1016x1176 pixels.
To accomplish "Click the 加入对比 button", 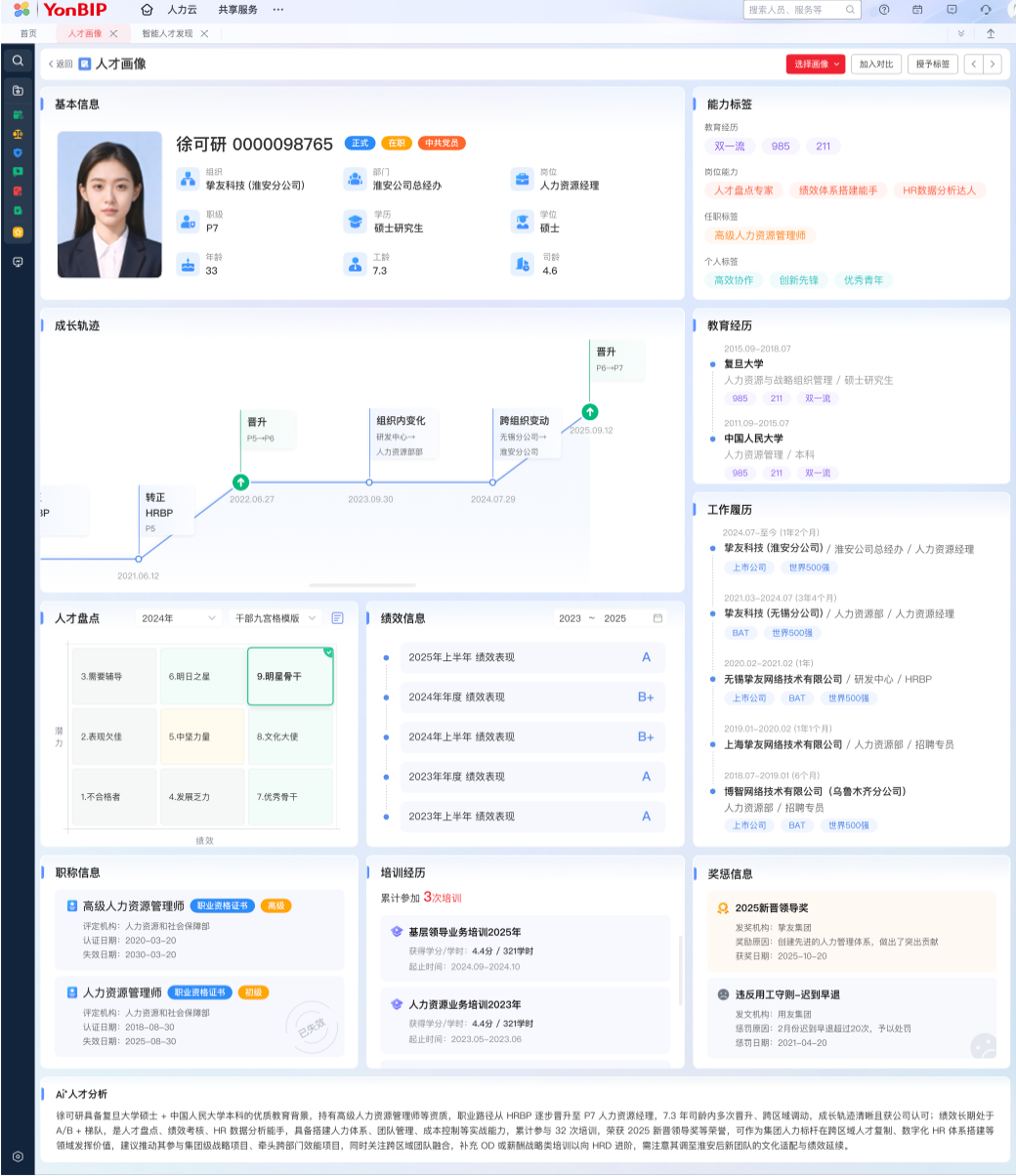I will click(875, 64).
